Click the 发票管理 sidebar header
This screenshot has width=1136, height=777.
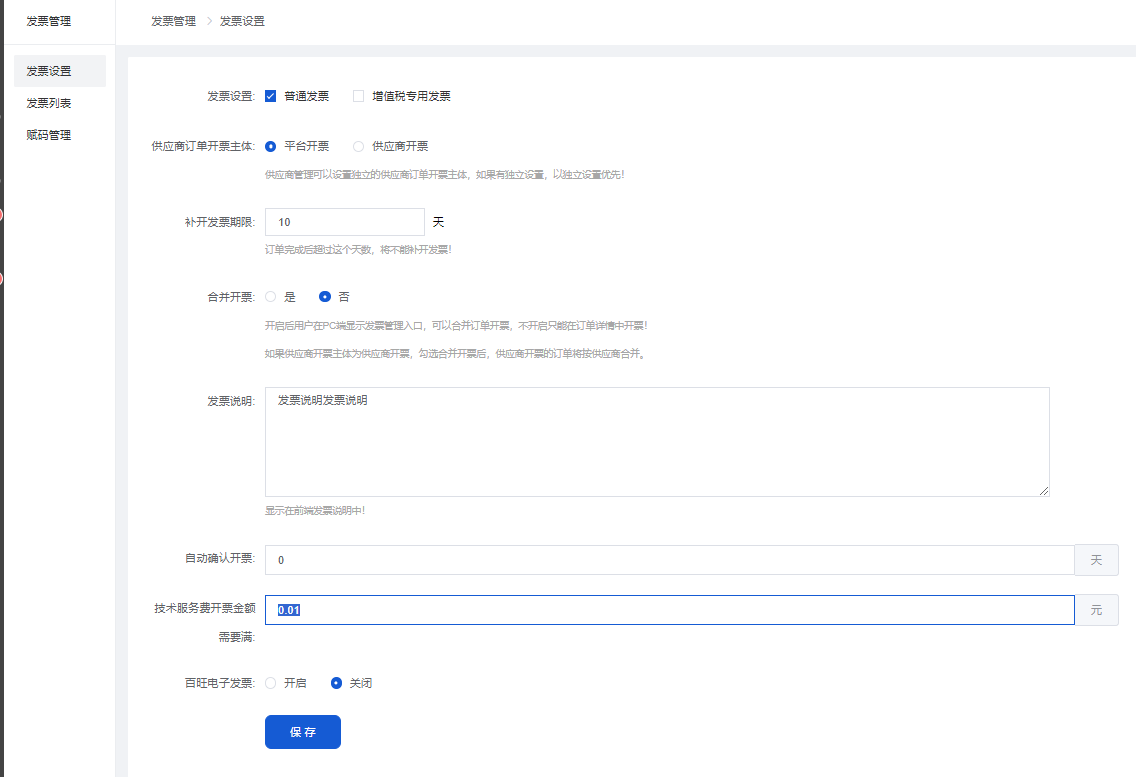(49, 21)
